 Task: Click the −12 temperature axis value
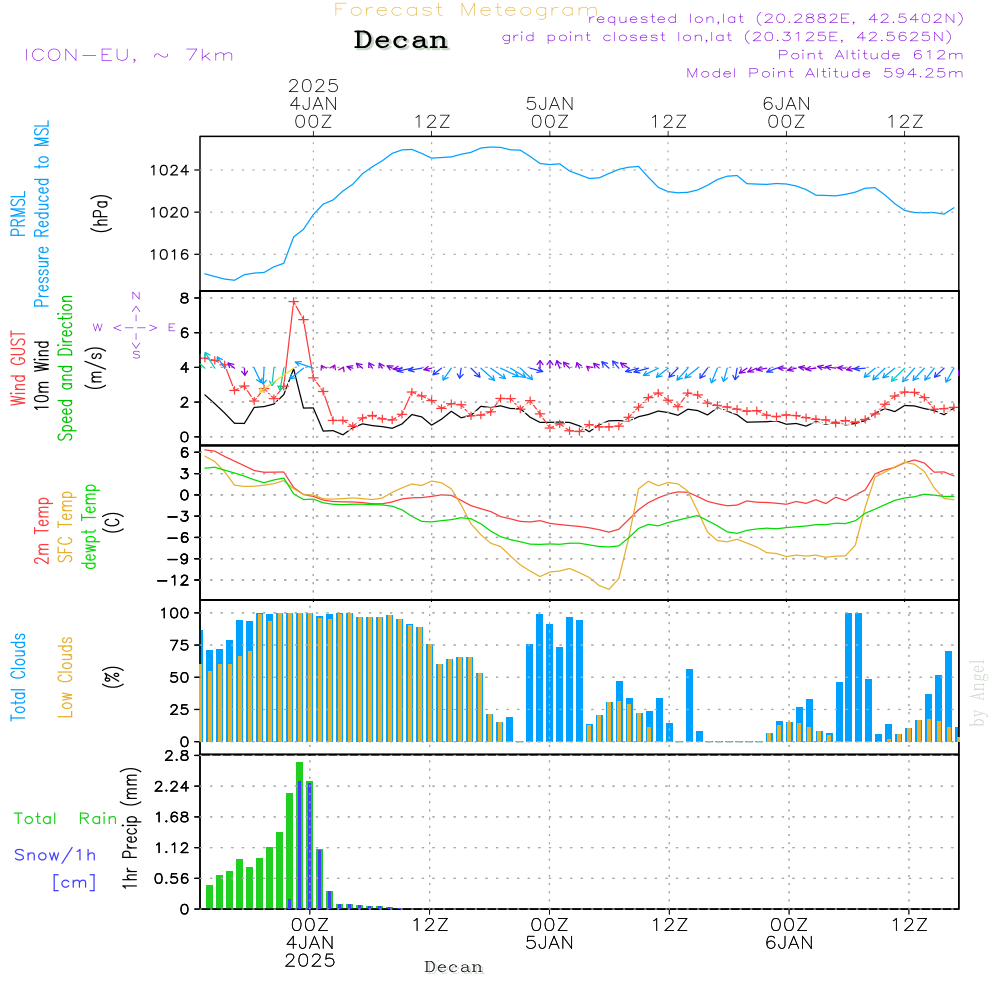tap(172, 580)
